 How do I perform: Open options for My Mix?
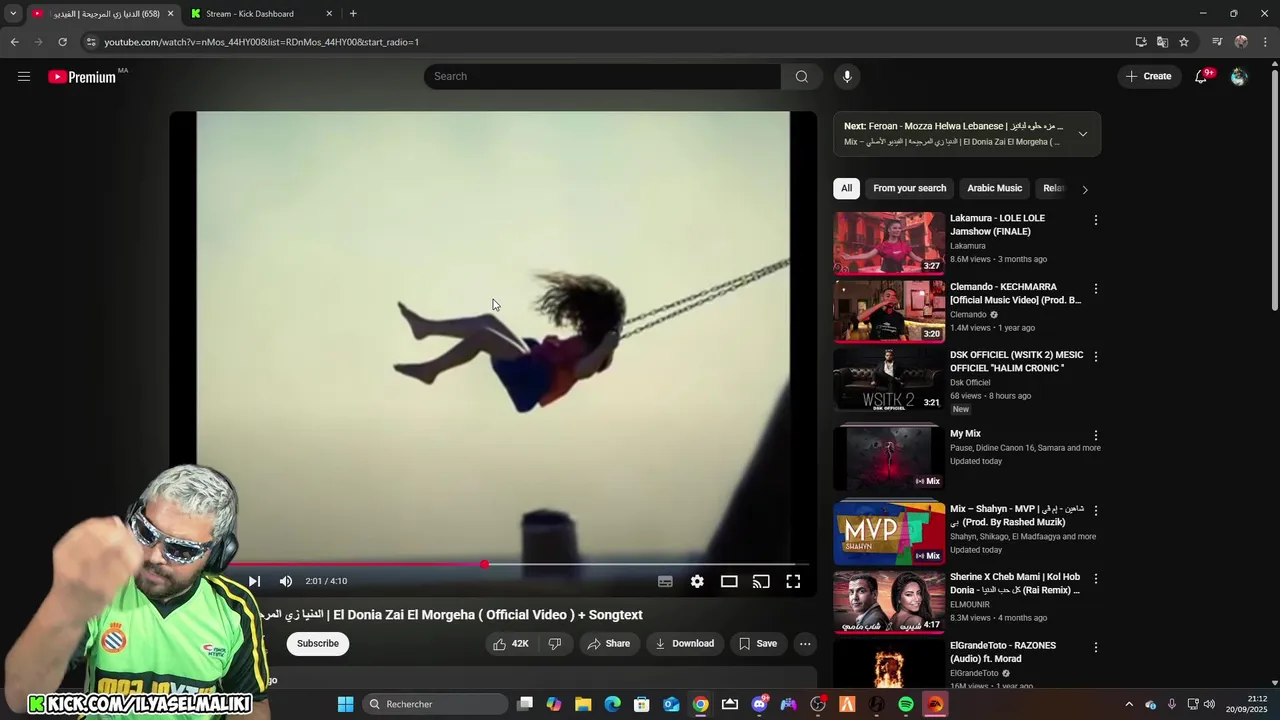pos(1096,436)
